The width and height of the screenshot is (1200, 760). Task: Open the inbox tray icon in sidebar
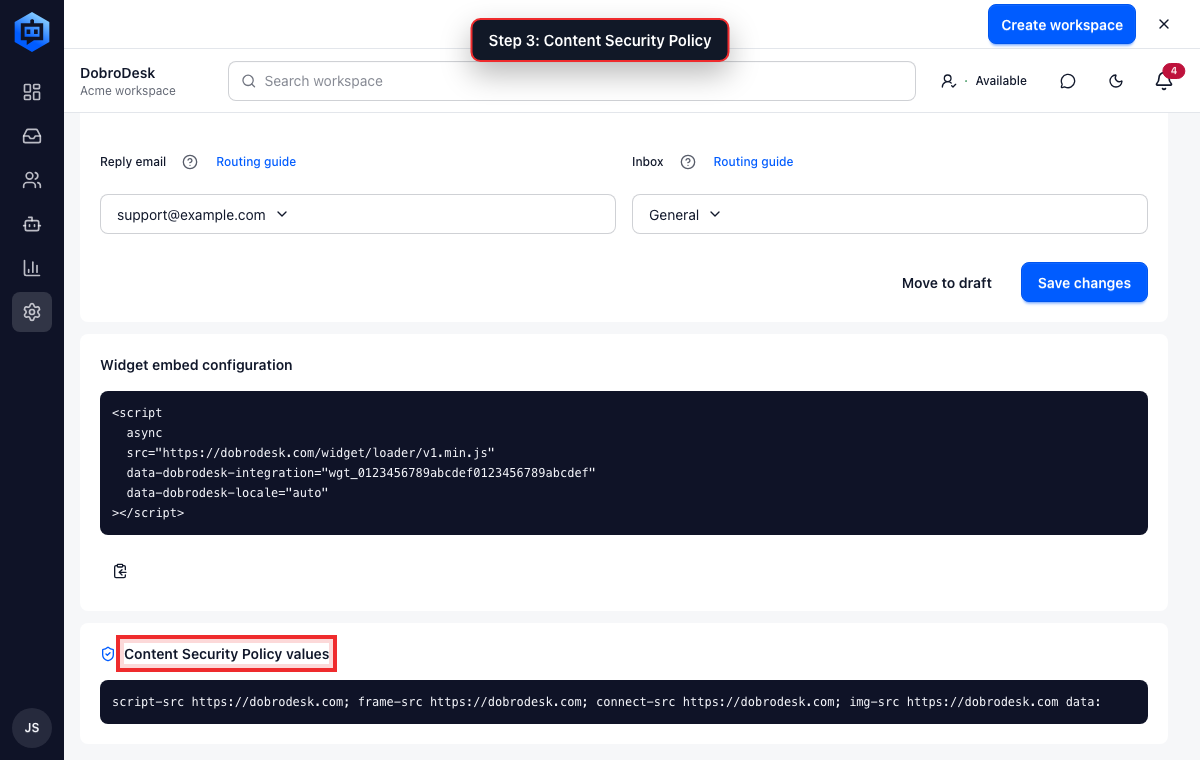coord(32,136)
